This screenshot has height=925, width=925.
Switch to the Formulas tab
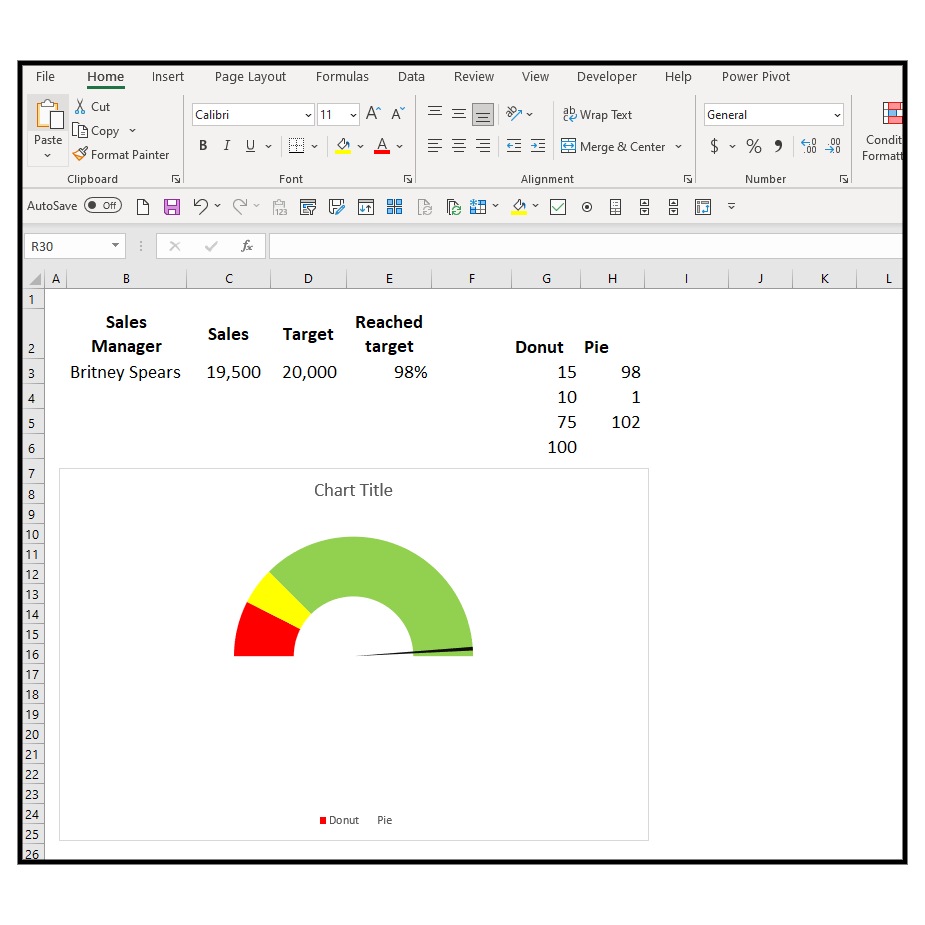[x=342, y=77]
